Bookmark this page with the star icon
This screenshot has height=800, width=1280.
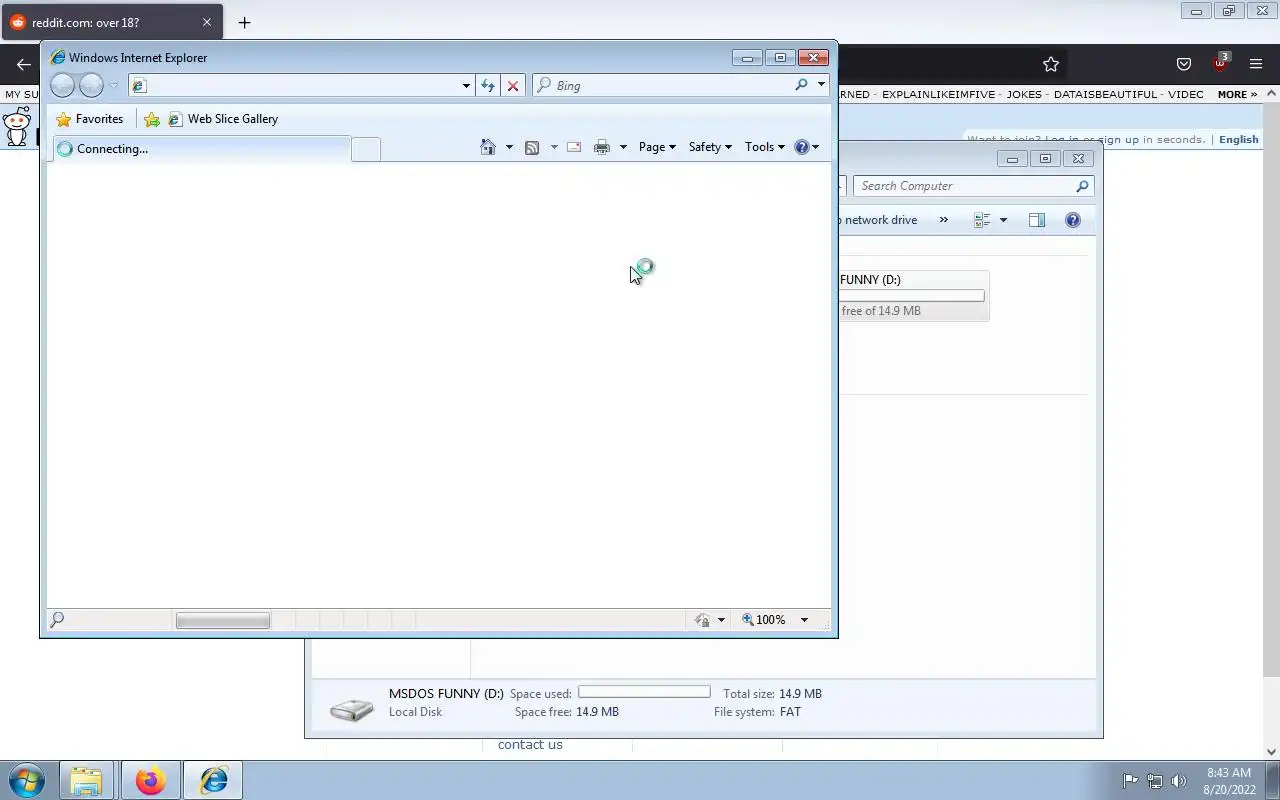click(x=1051, y=64)
